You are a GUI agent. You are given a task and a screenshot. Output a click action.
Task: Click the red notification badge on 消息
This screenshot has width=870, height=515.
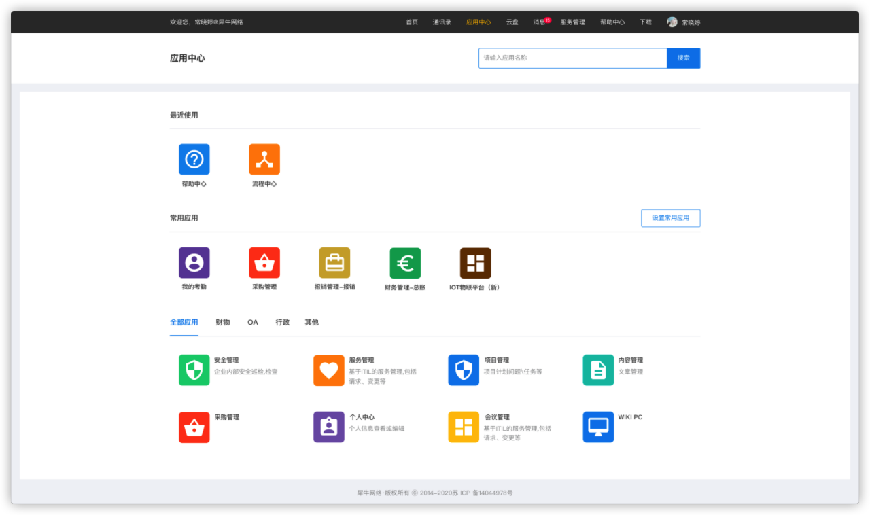point(548,19)
